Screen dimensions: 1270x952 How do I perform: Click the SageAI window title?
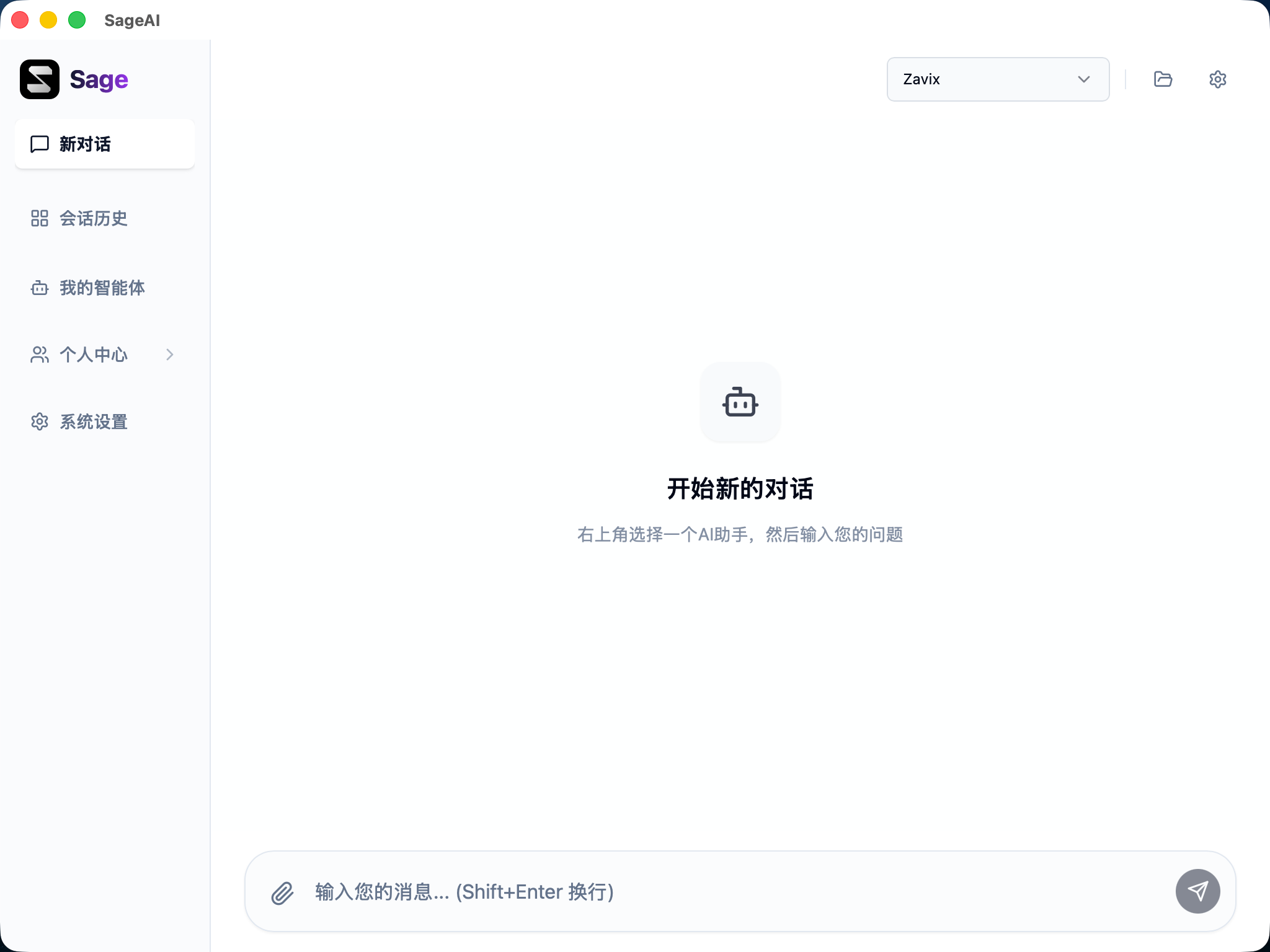point(131,20)
